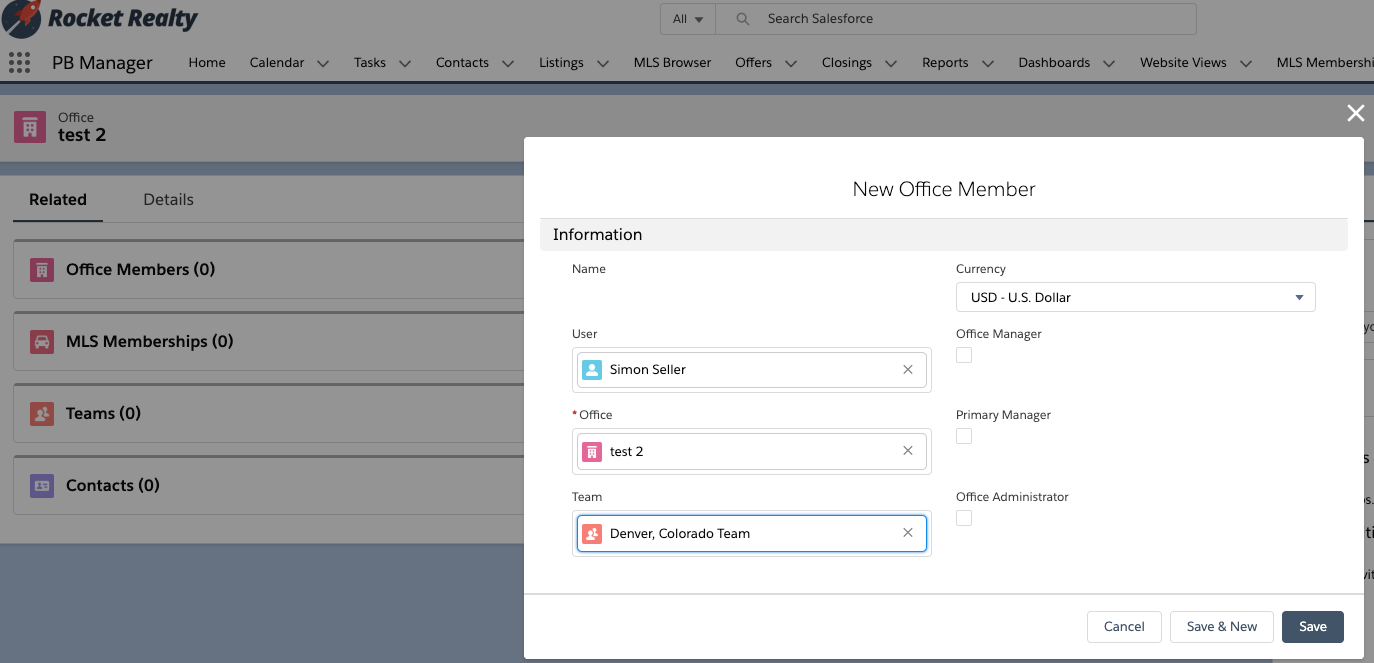Open the All search scope dropdown

tap(687, 18)
